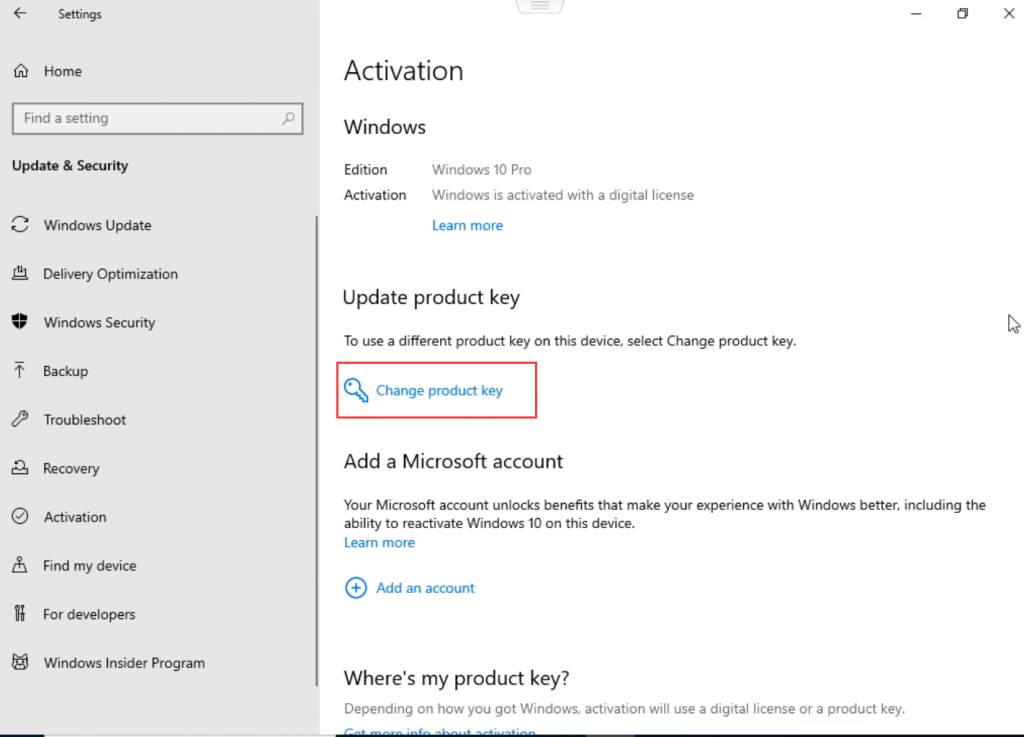Open Windows Insider Program page

(x=124, y=663)
